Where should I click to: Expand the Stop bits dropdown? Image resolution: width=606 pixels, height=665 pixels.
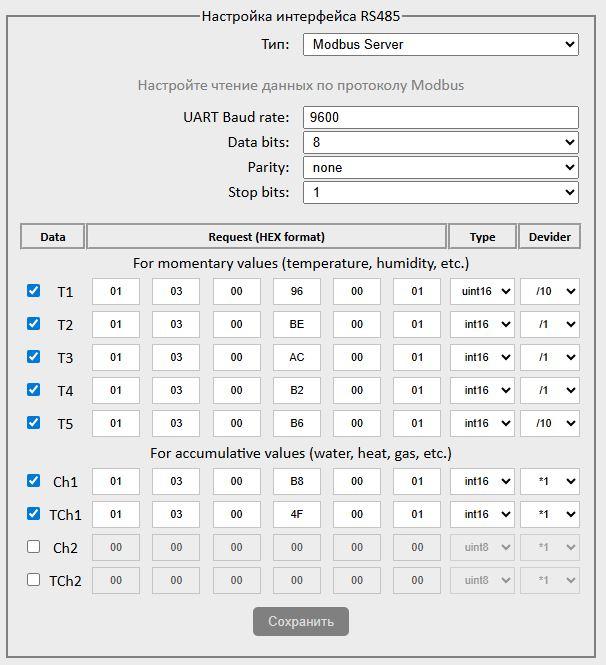coord(441,192)
